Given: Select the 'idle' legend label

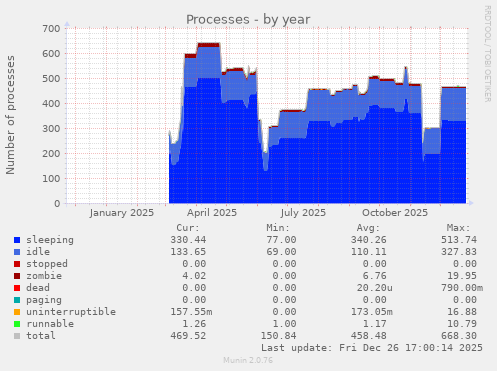Looking at the screenshot, I should pyautogui.click(x=38, y=252).
